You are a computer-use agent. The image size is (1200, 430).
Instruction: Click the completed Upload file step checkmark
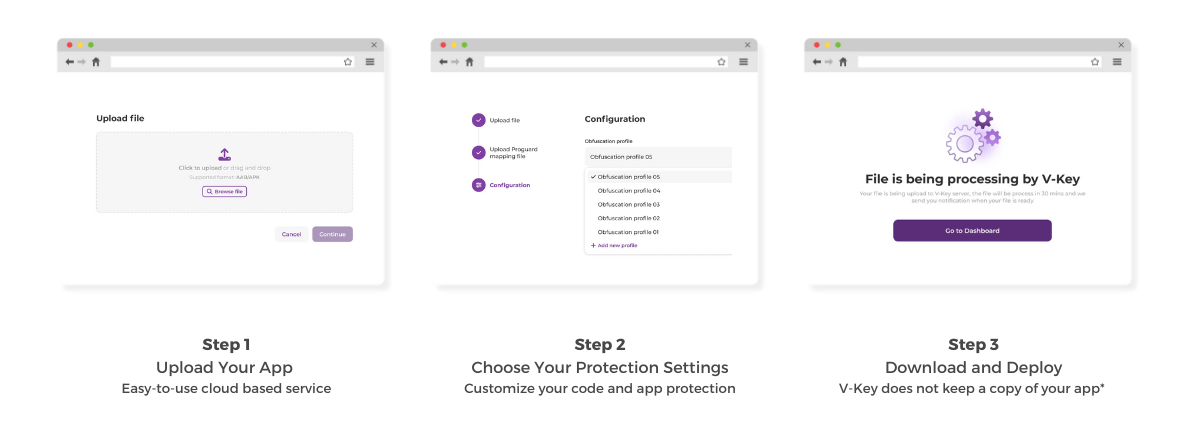point(478,120)
